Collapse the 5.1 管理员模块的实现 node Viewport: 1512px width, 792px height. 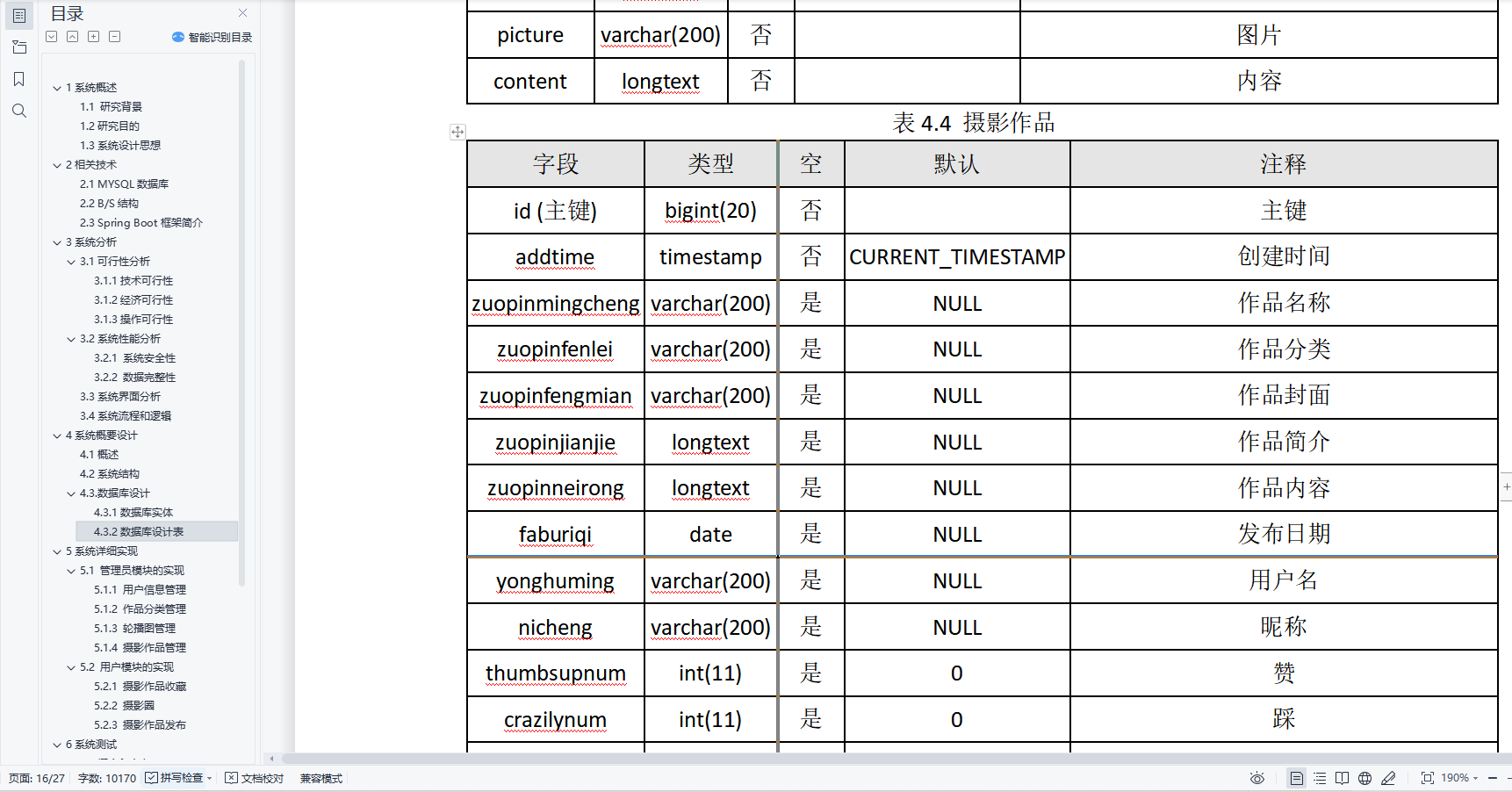pyautogui.click(x=71, y=571)
